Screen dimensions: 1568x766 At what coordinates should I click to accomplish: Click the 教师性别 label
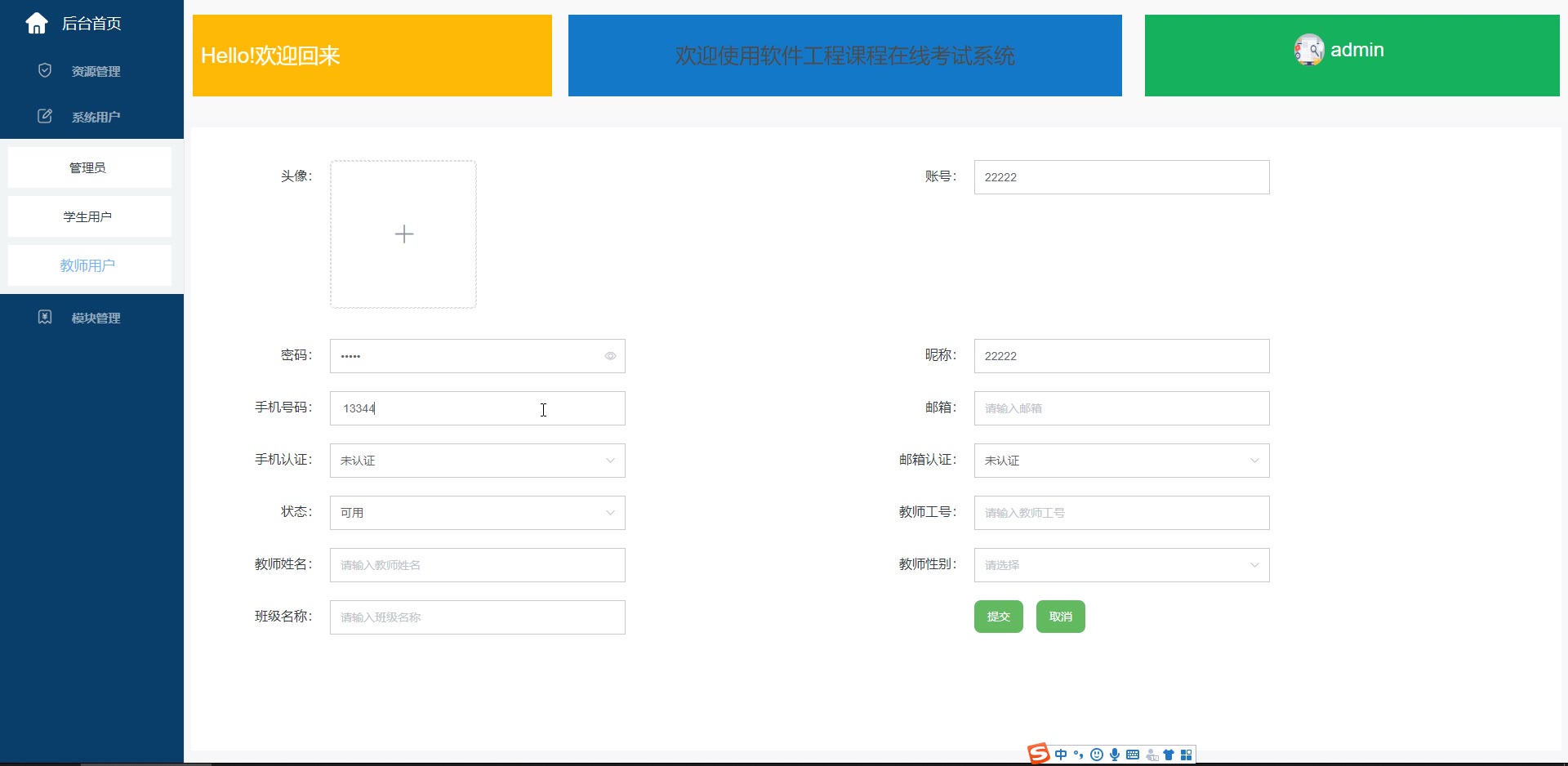tap(928, 564)
